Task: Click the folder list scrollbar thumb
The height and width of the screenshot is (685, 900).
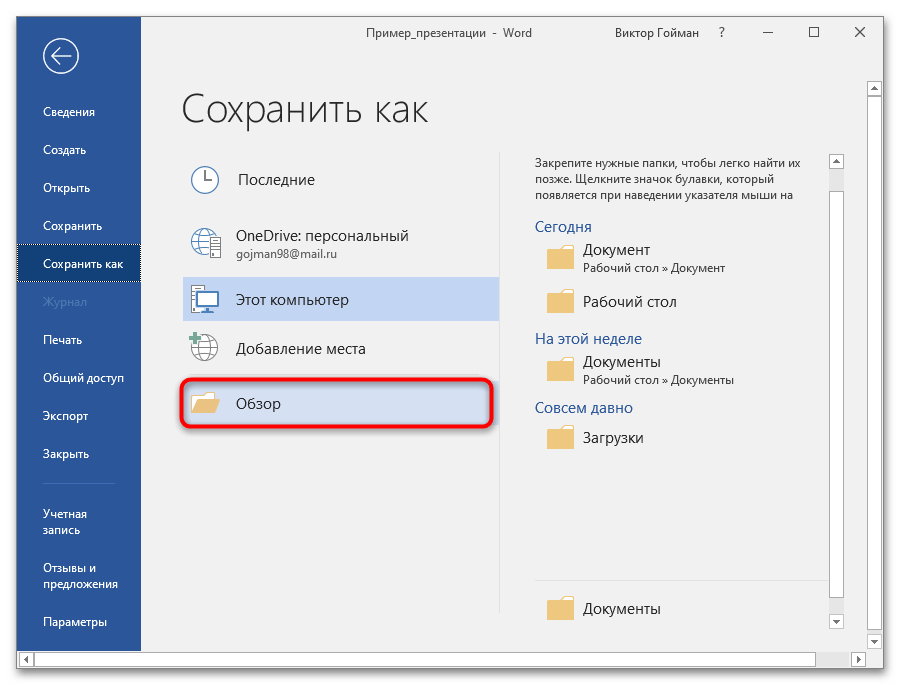Action: click(x=836, y=394)
